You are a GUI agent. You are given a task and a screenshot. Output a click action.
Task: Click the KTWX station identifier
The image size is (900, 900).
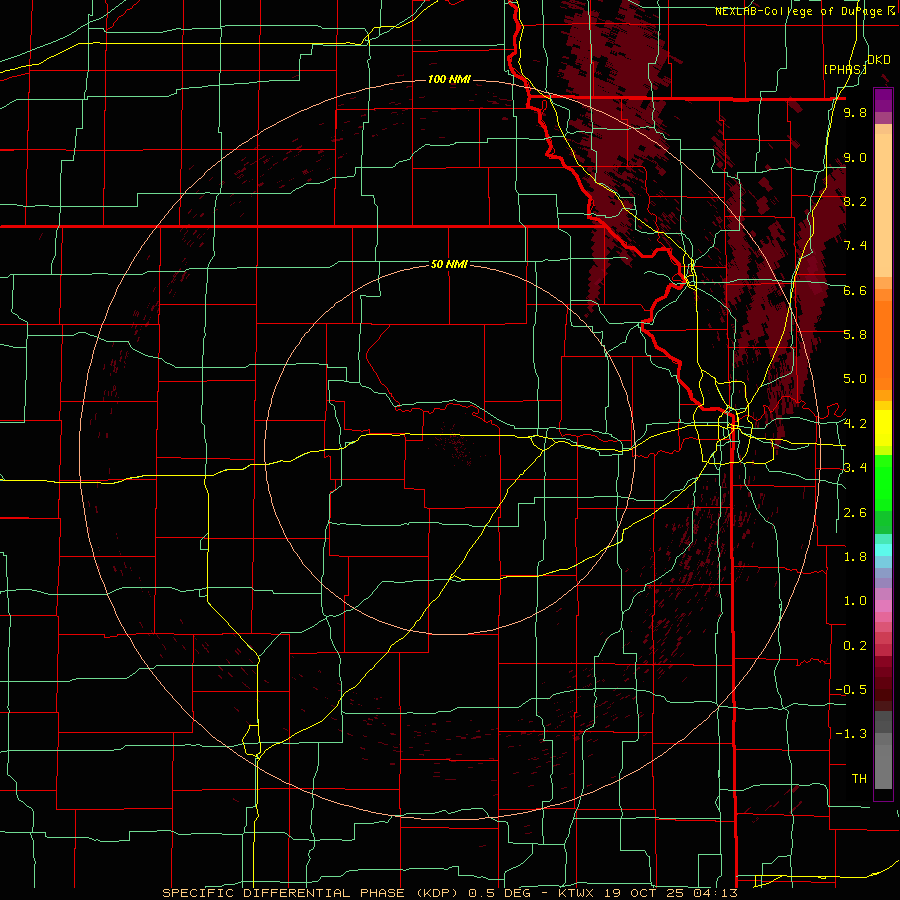click(x=577, y=893)
